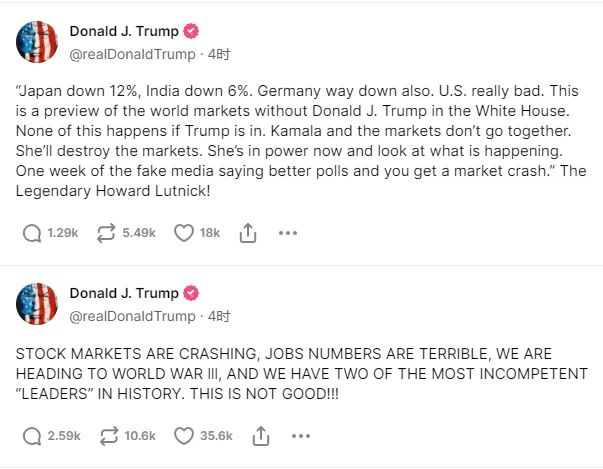Open the Japan down 12% post text

point(300,141)
